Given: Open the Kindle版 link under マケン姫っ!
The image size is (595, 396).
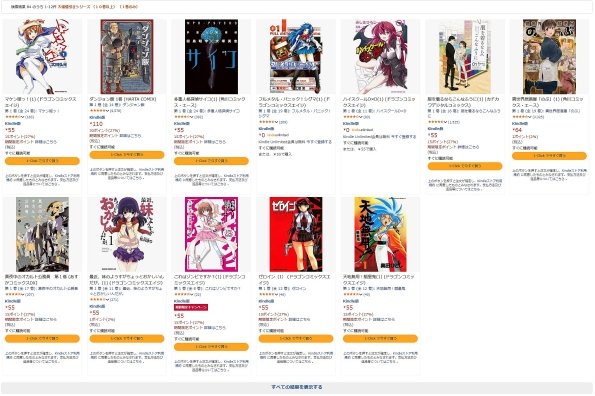Looking at the screenshot, I should [13, 124].
